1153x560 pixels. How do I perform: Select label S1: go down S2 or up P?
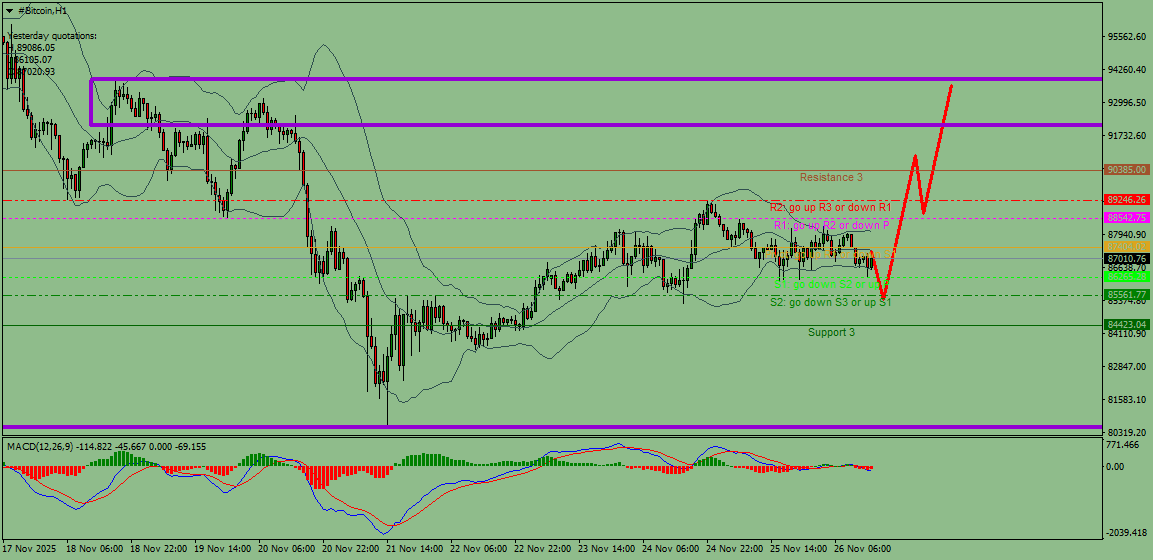832,284
